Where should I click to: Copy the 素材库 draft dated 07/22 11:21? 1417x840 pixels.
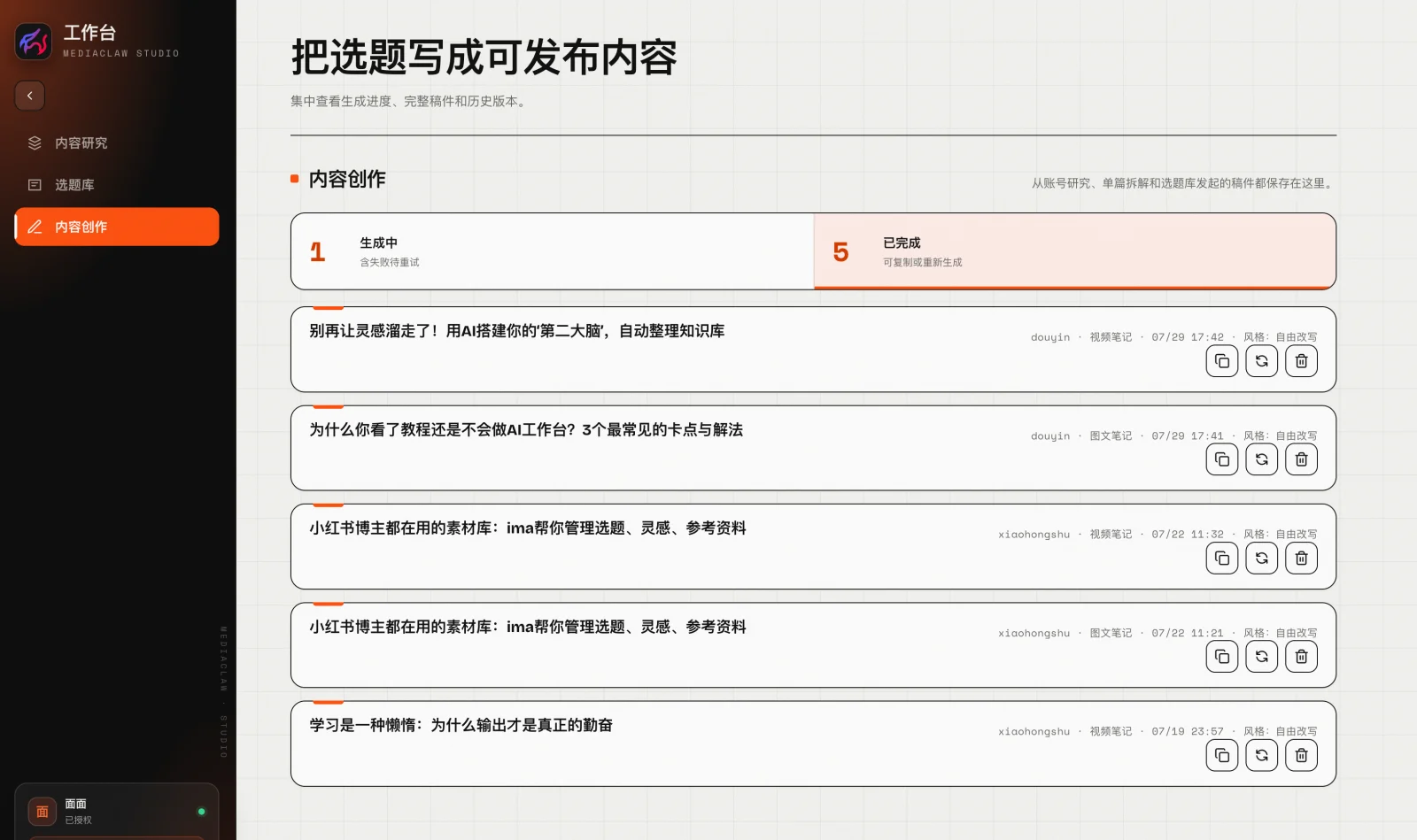coord(1222,657)
